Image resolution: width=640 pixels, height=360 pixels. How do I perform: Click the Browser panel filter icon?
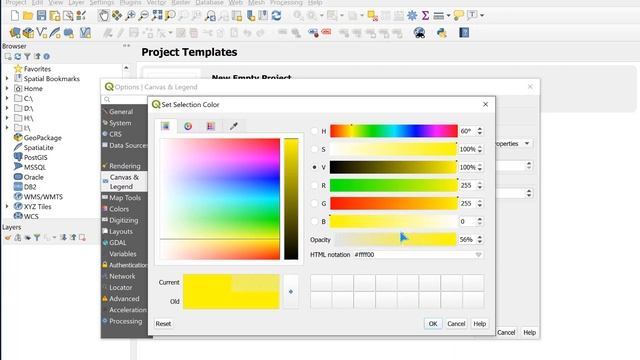click(x=27, y=56)
